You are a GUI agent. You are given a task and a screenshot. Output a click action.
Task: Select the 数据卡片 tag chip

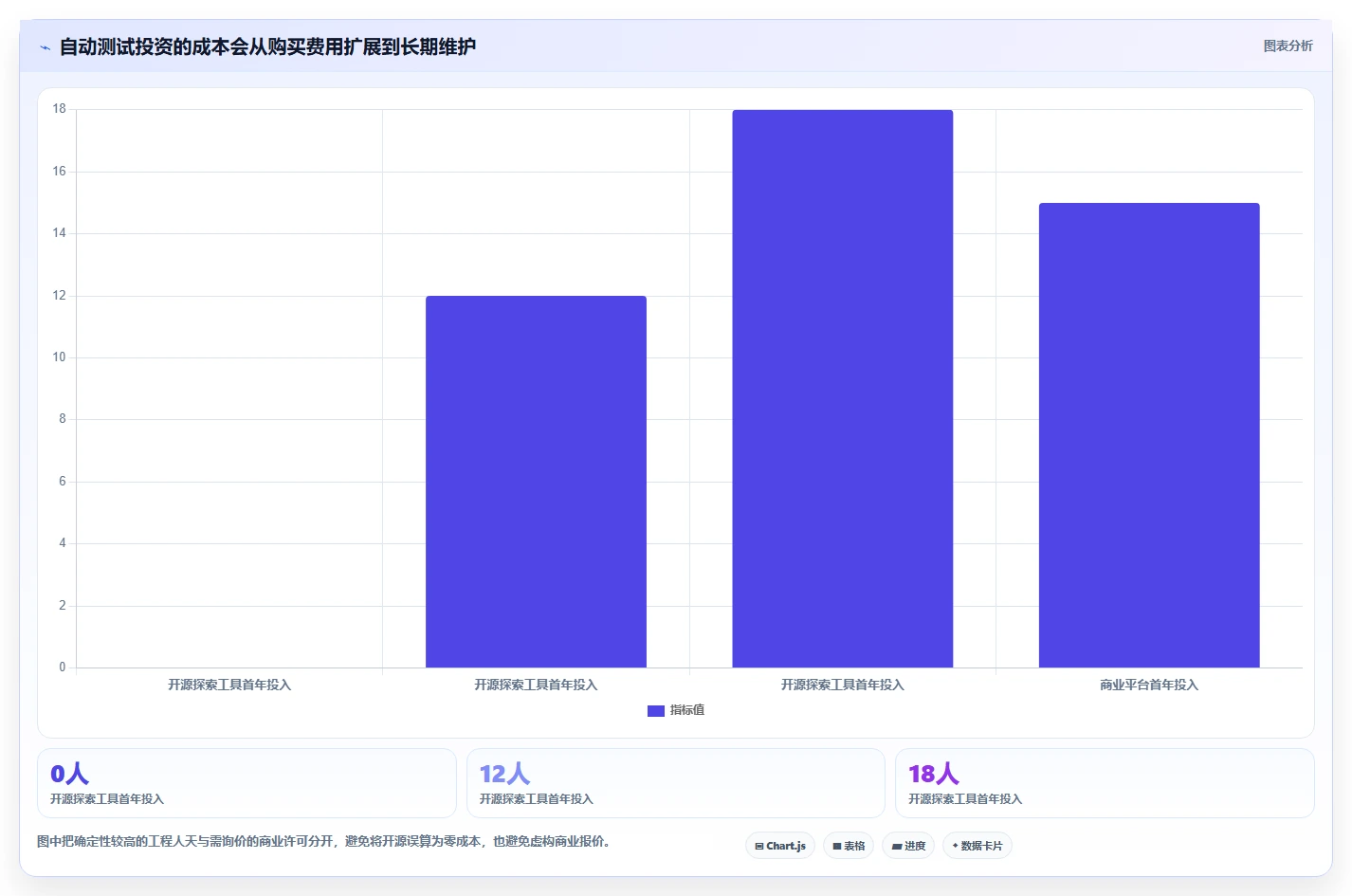click(x=977, y=846)
